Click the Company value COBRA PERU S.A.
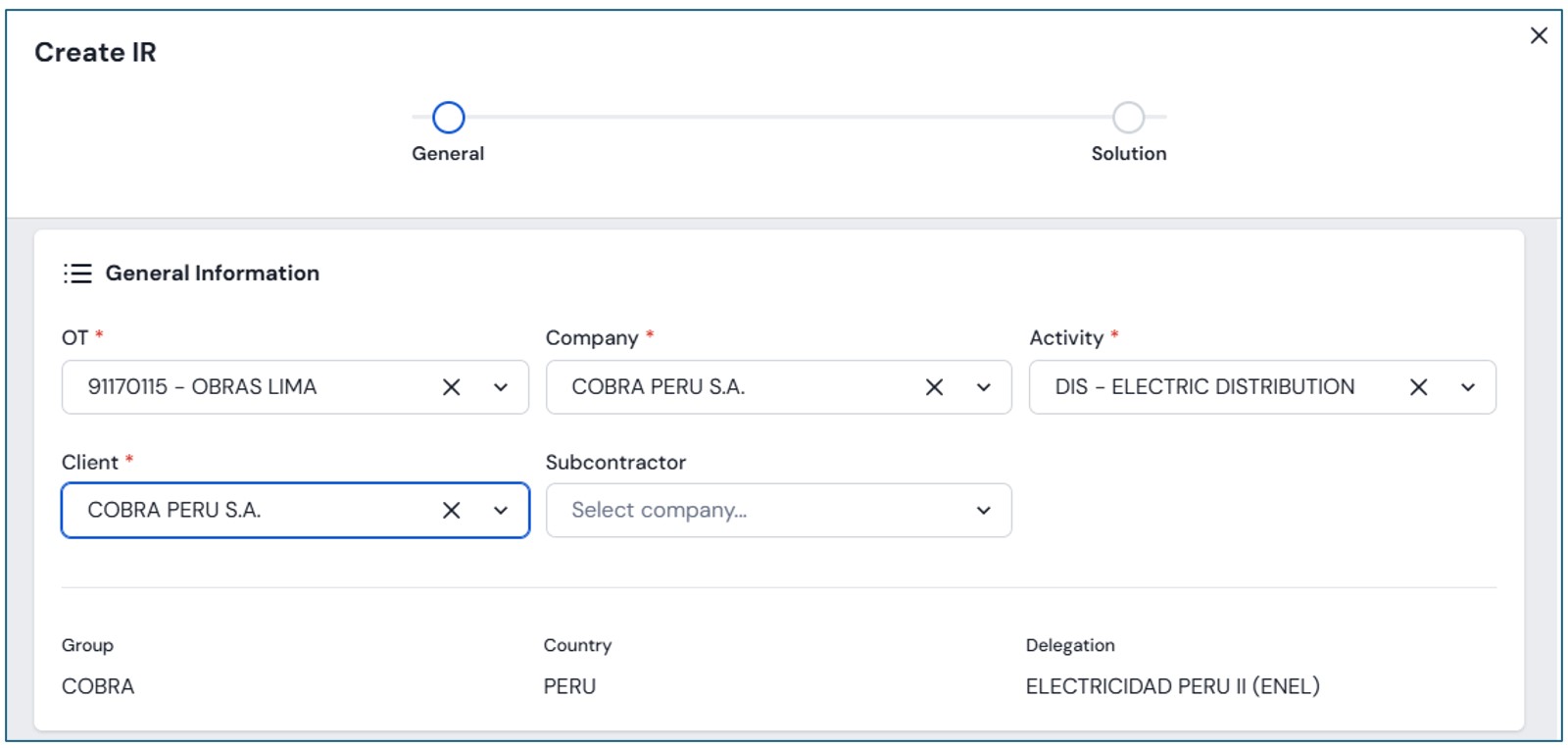Viewport: 1568px width, 748px height. 658,387
